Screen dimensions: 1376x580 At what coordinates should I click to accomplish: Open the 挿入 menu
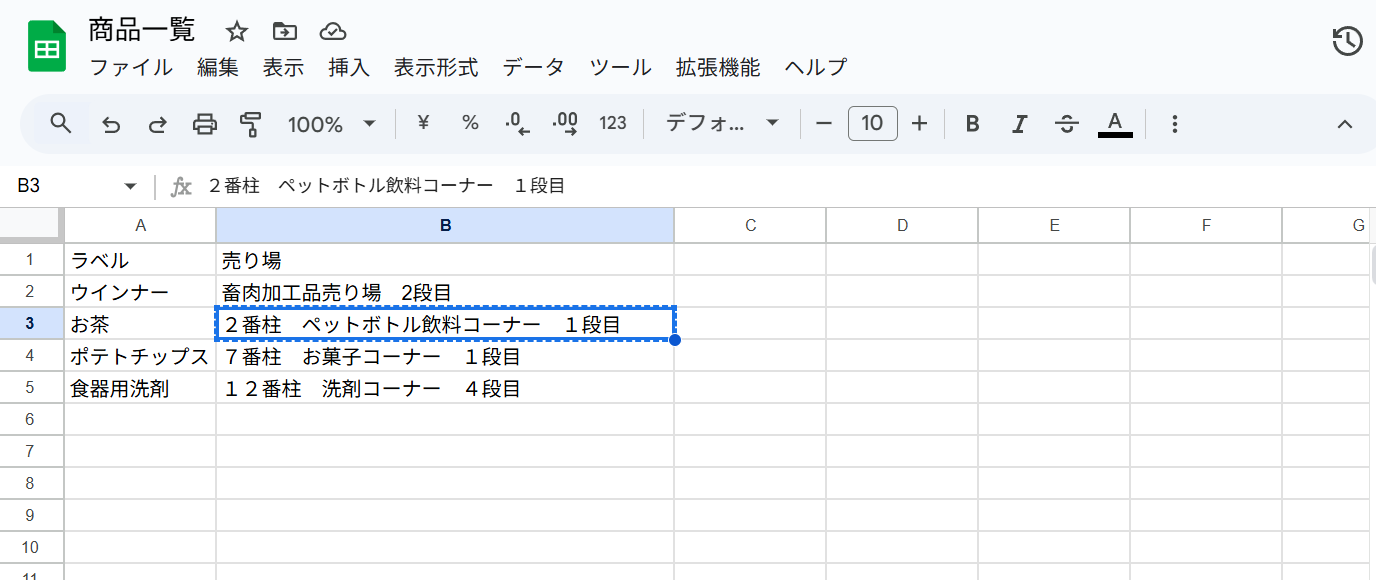349,68
